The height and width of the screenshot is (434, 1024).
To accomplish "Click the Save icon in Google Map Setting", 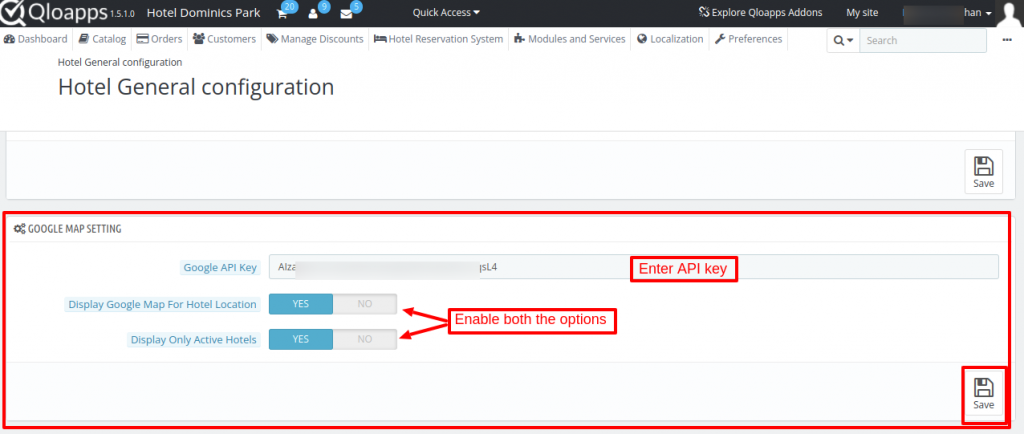I will [983, 395].
